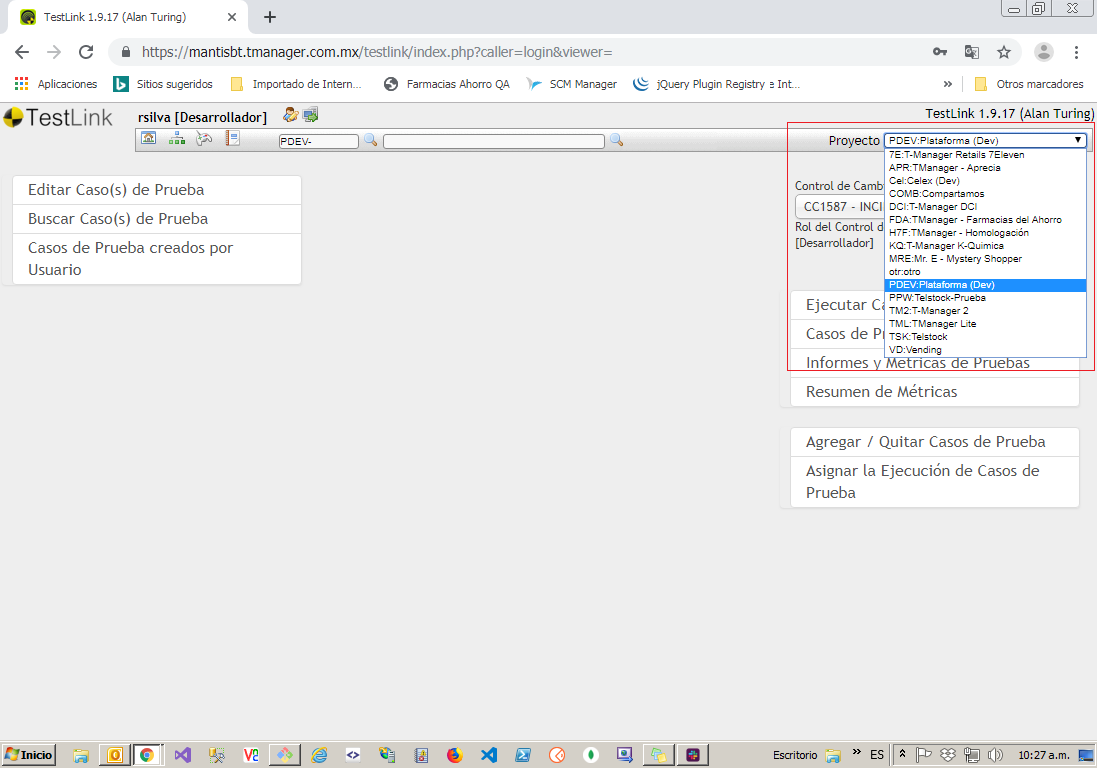Click the magnifier beside the long search box
Image resolution: width=1097 pixels, height=768 pixels.
click(x=616, y=140)
